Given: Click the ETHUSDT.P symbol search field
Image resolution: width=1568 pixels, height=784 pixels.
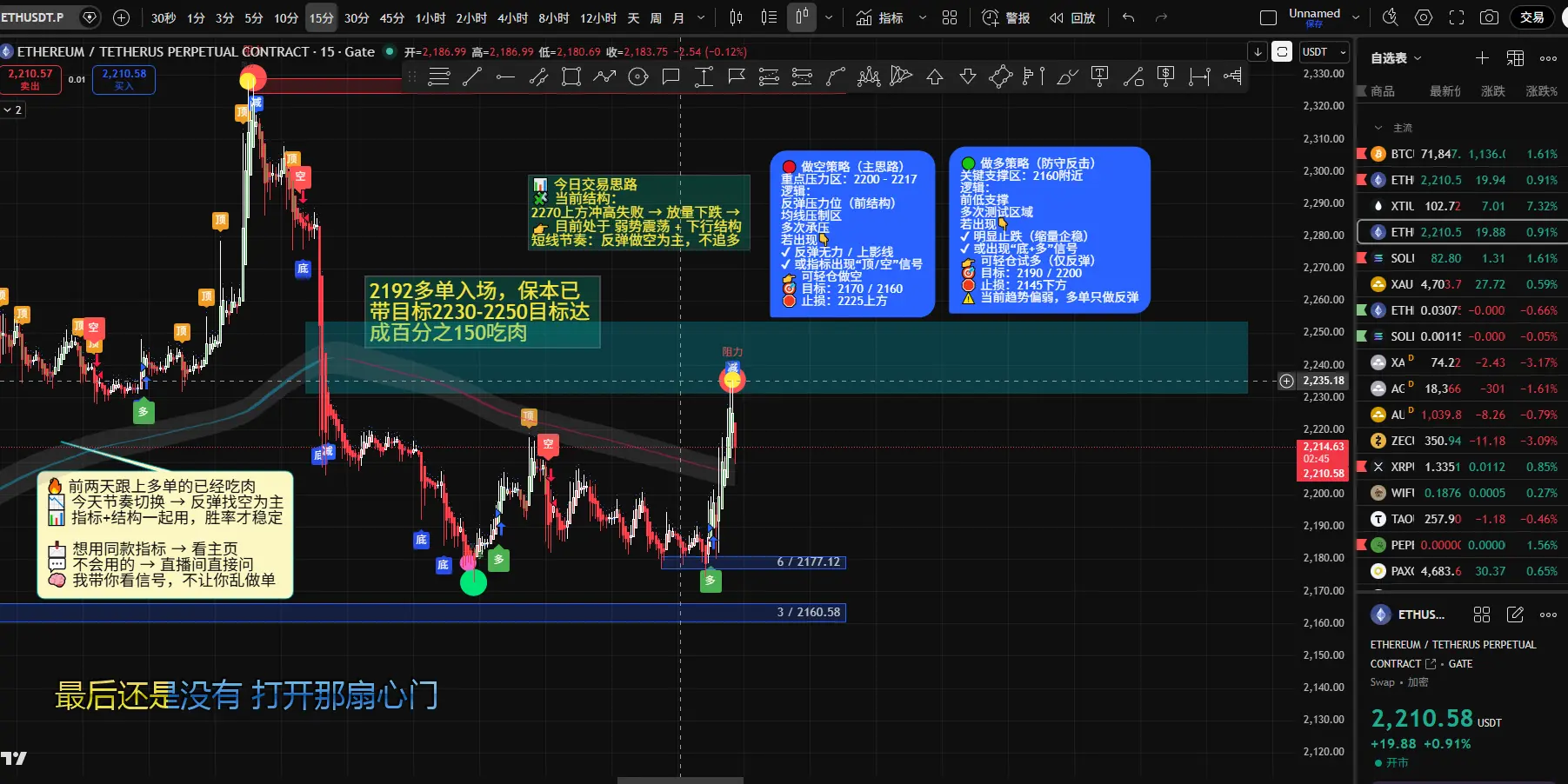Looking at the screenshot, I should coord(51,17).
